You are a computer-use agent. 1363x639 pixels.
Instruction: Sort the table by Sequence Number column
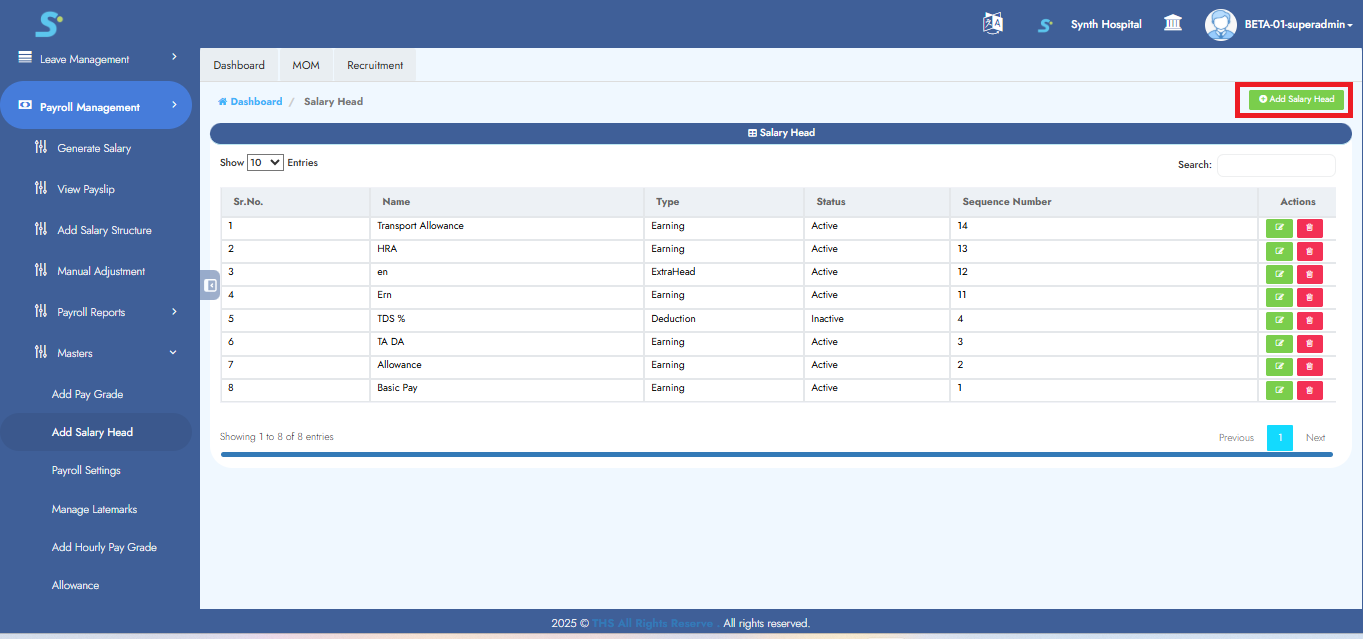(x=1006, y=202)
